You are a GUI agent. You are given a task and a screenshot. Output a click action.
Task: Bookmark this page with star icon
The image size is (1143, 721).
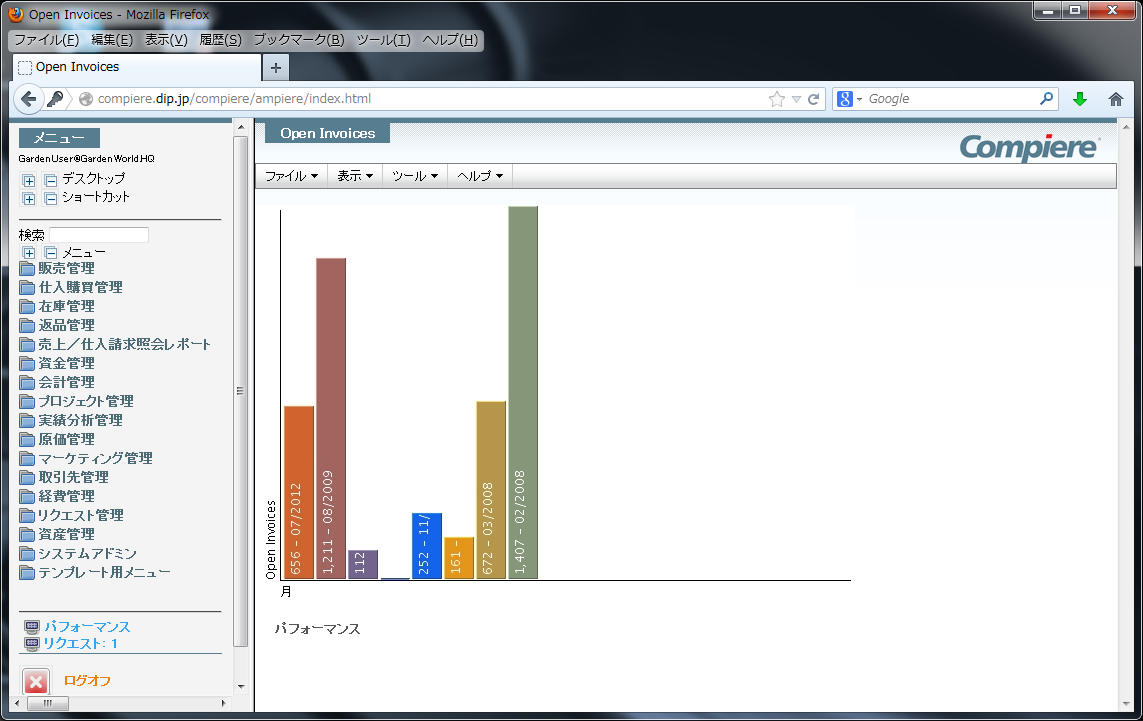point(776,99)
